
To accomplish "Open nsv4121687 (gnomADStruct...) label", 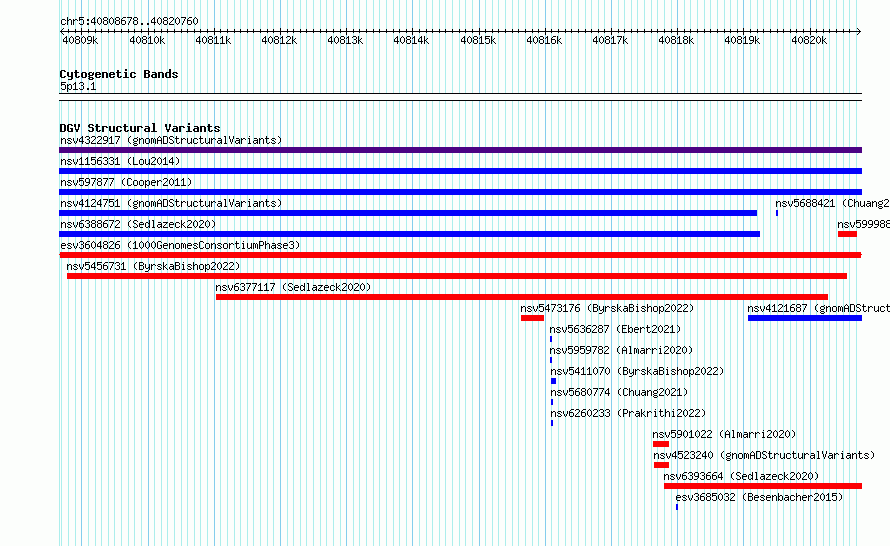I will click(x=818, y=308).
